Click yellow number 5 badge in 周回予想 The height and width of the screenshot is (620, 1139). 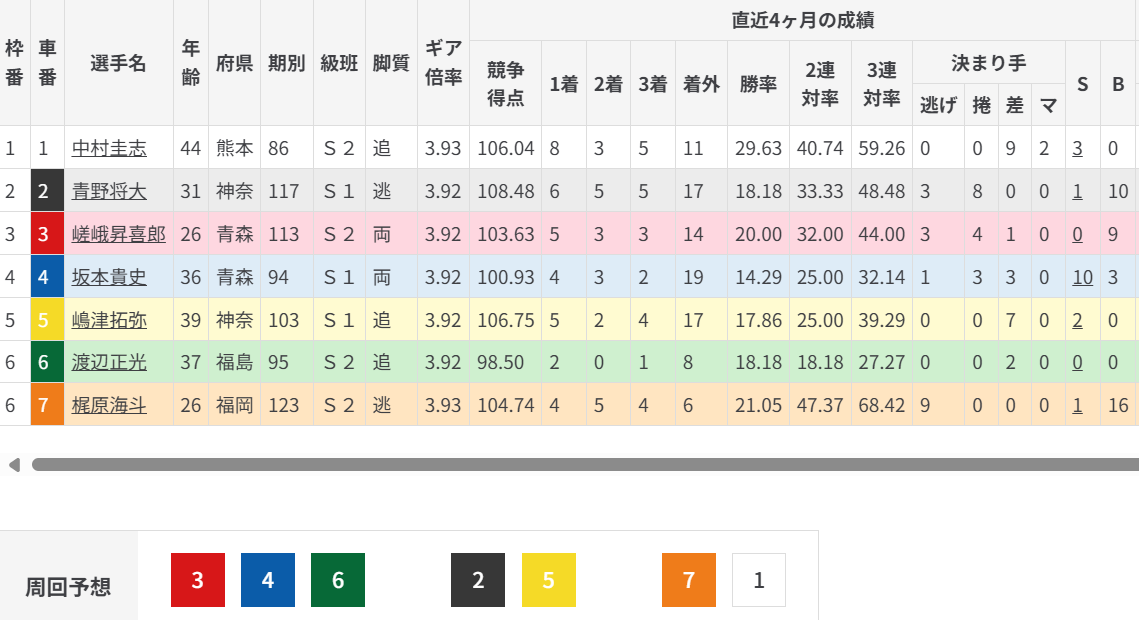pos(548,580)
